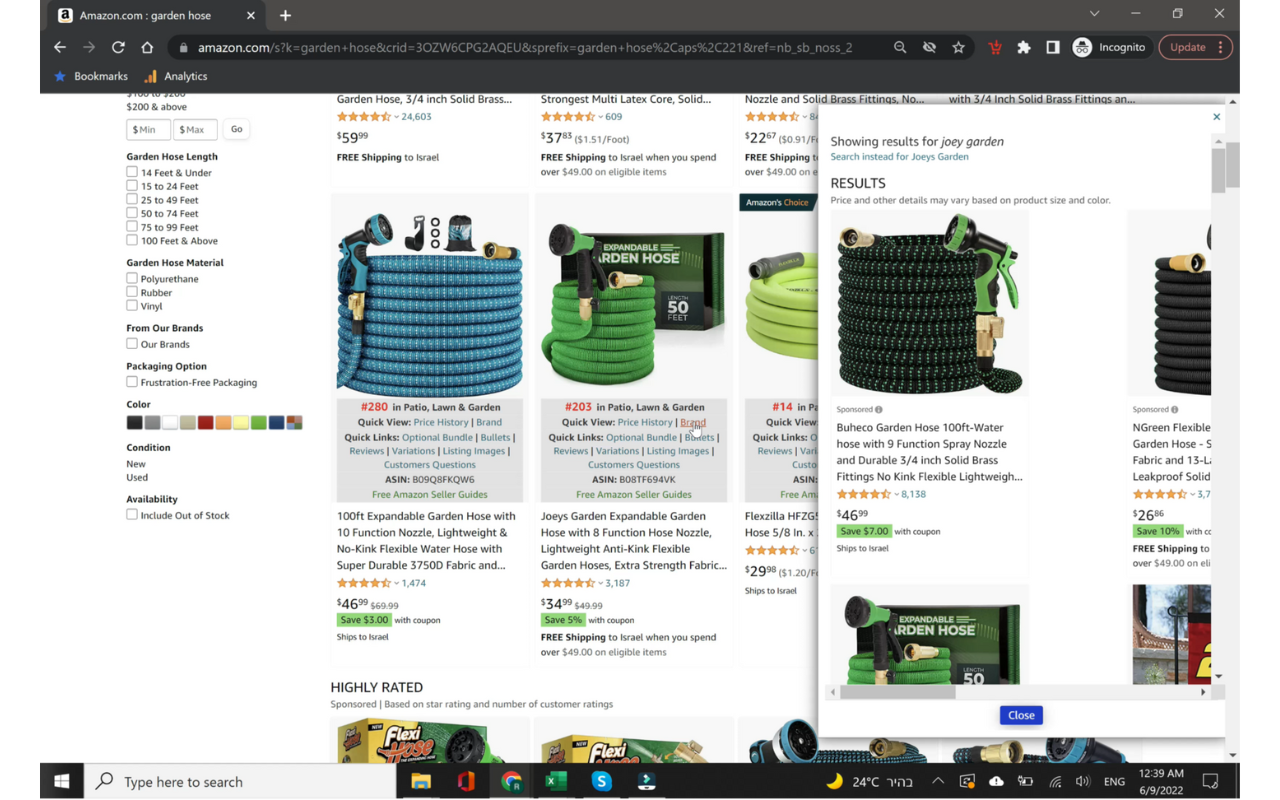Open the notification center icon
The width and height of the screenshot is (1280, 800).
tap(1210, 781)
